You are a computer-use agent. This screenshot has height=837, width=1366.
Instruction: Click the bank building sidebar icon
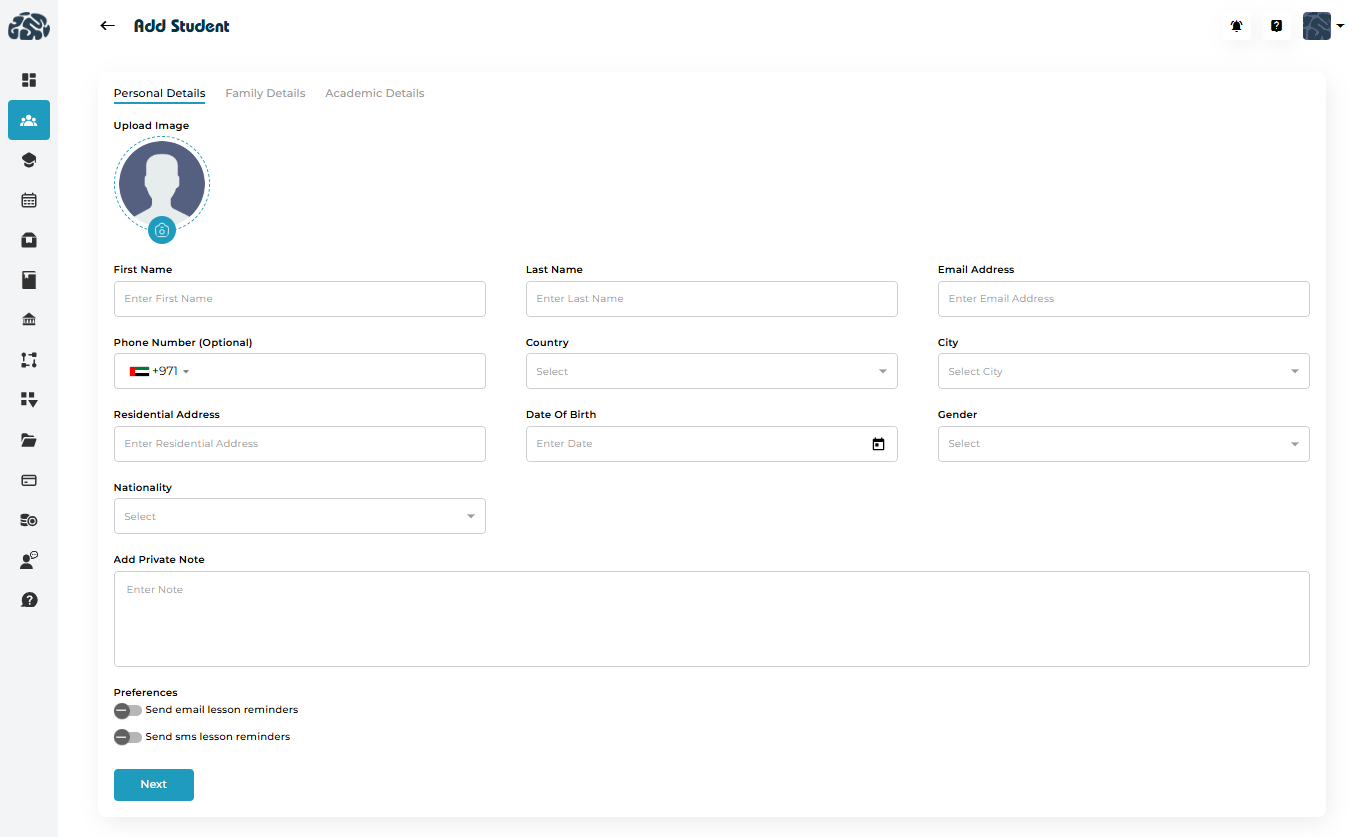pyautogui.click(x=29, y=320)
